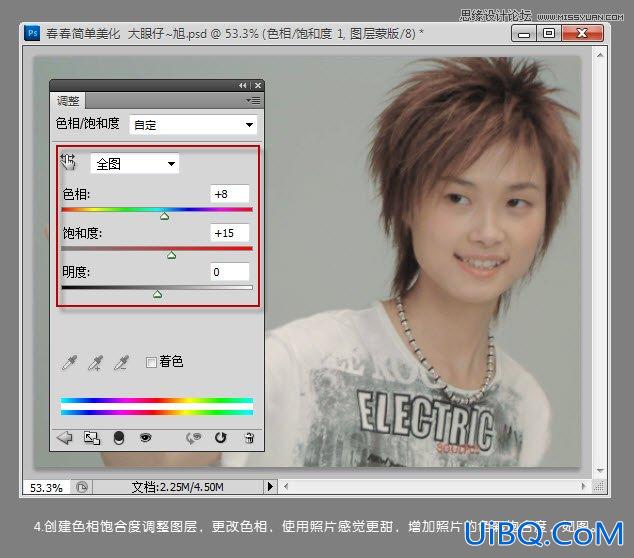
Task: Minimize the document window
Action: [524, 33]
